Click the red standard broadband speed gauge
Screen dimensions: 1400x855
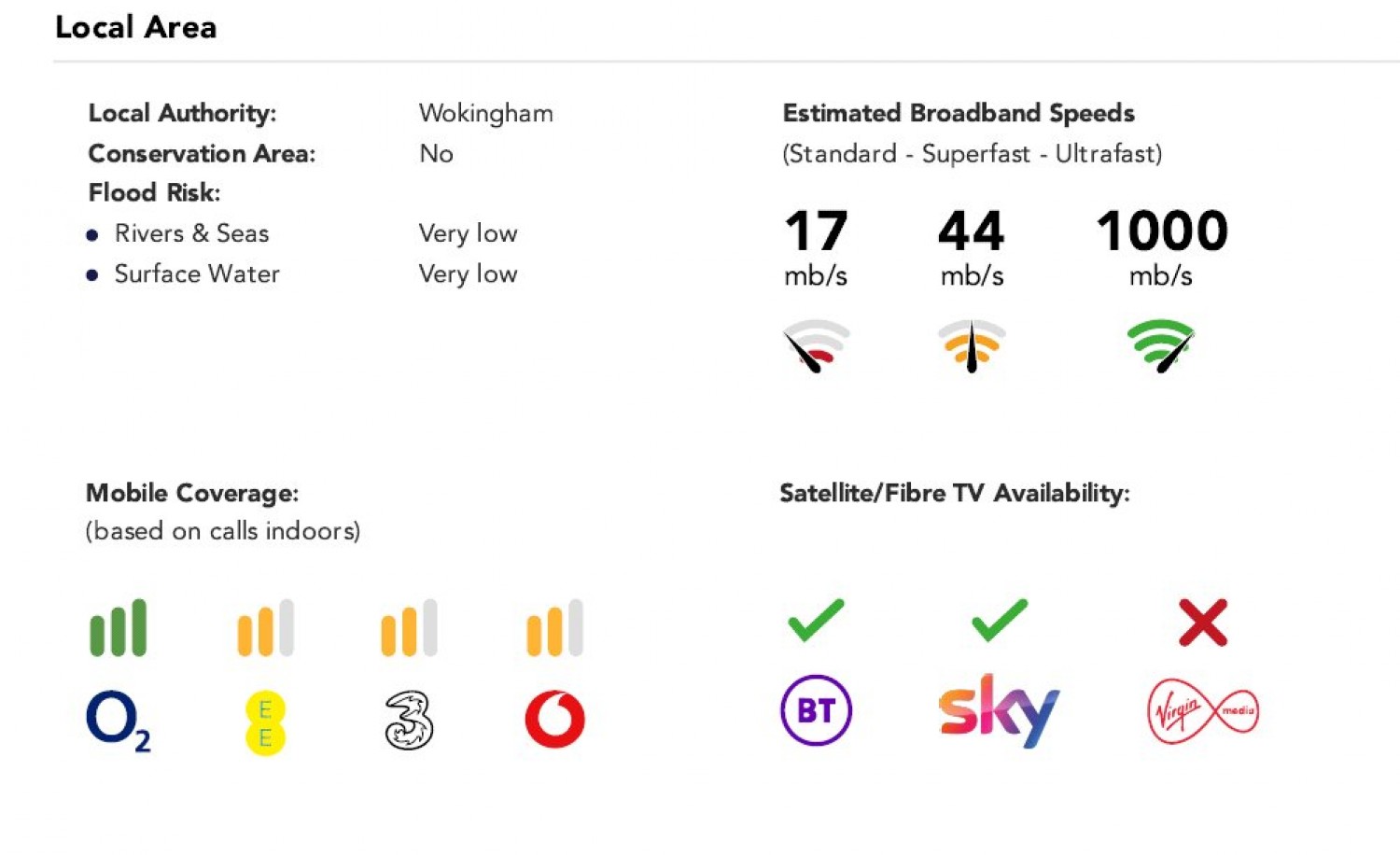click(x=816, y=346)
